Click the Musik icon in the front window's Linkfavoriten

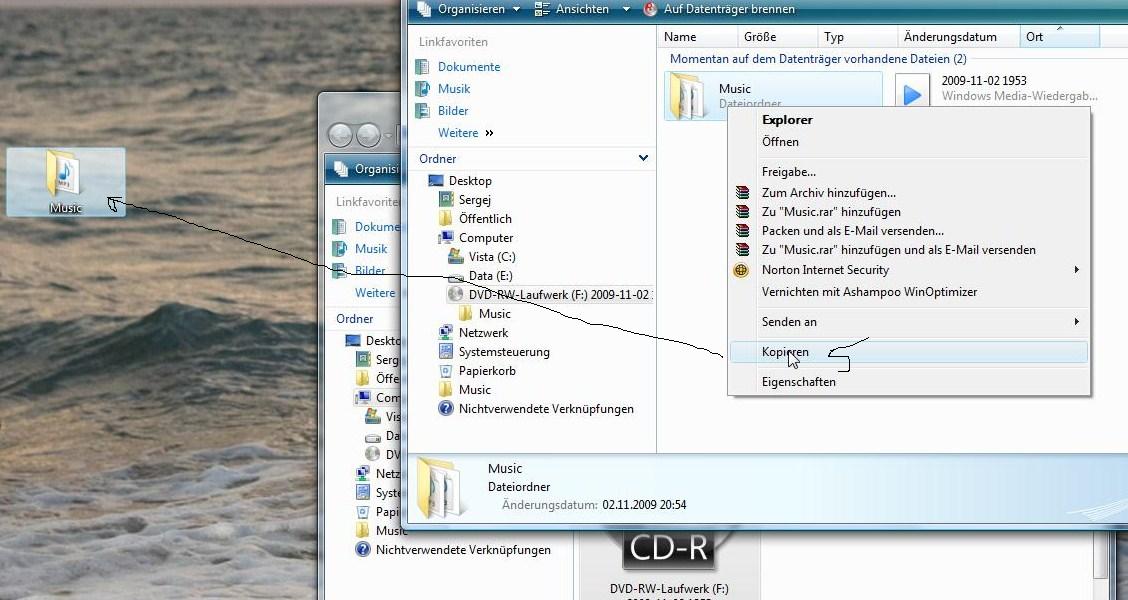423,89
